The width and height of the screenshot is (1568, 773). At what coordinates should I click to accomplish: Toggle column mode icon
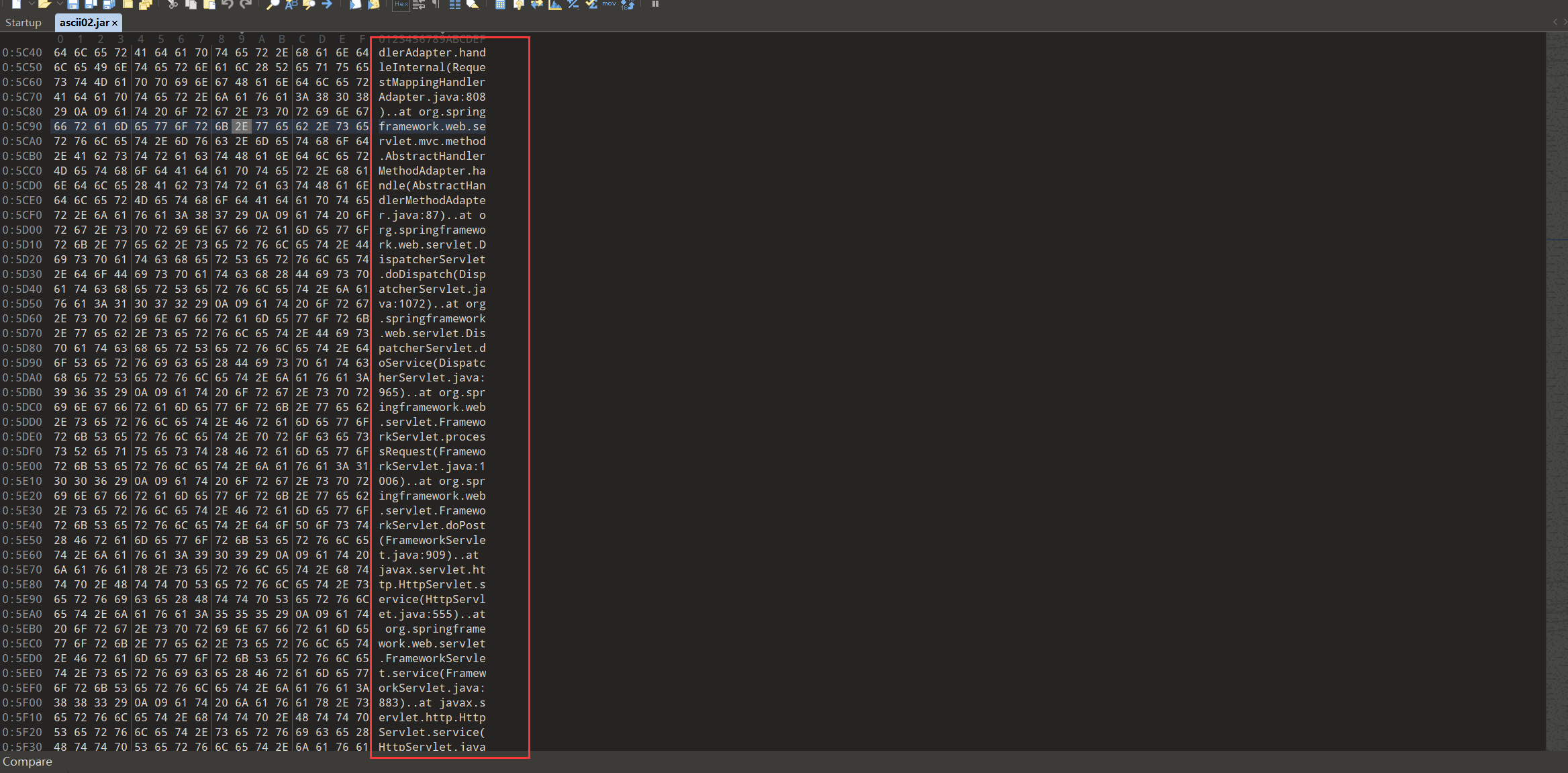pyautogui.click(x=454, y=4)
